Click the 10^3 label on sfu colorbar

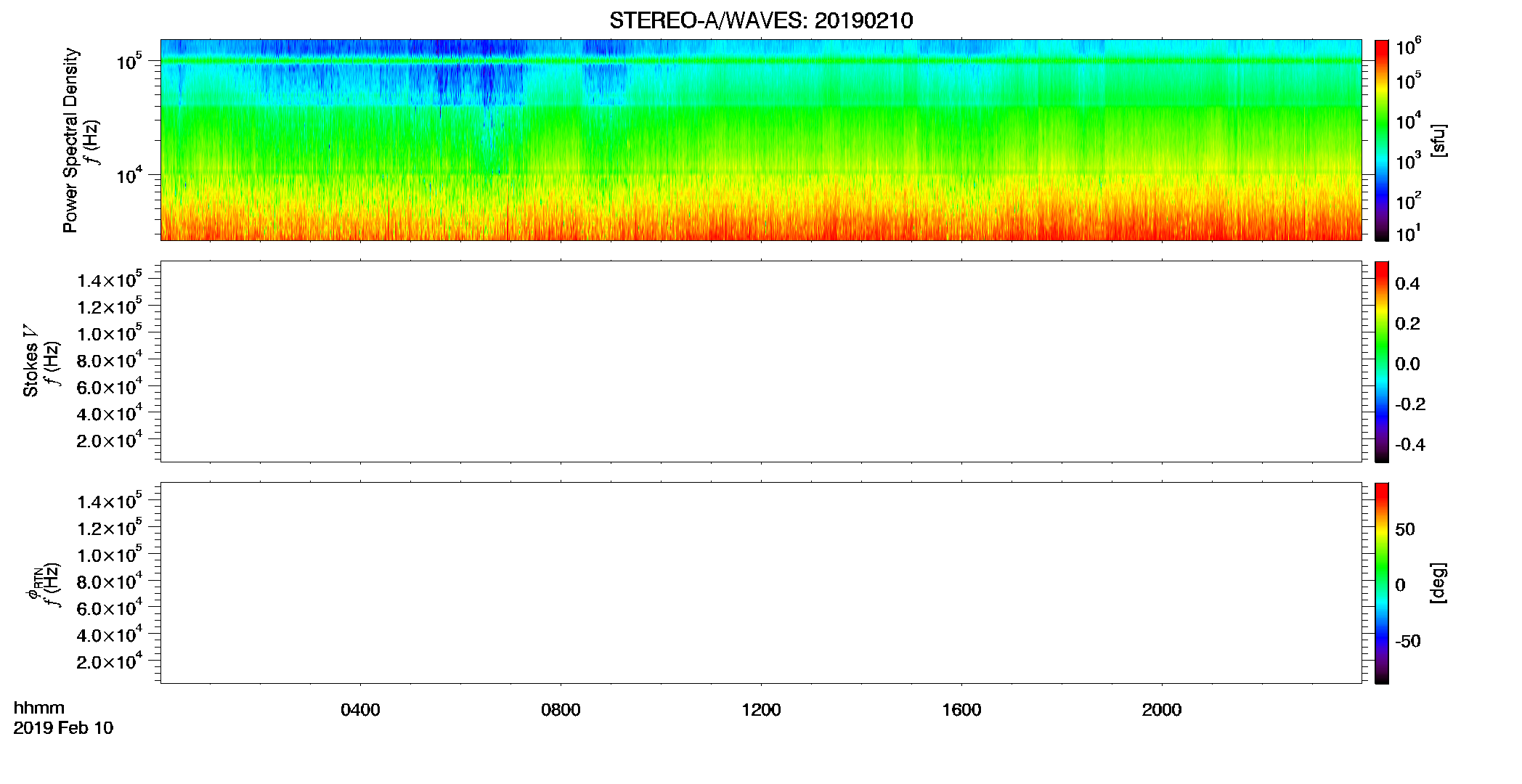(1409, 160)
